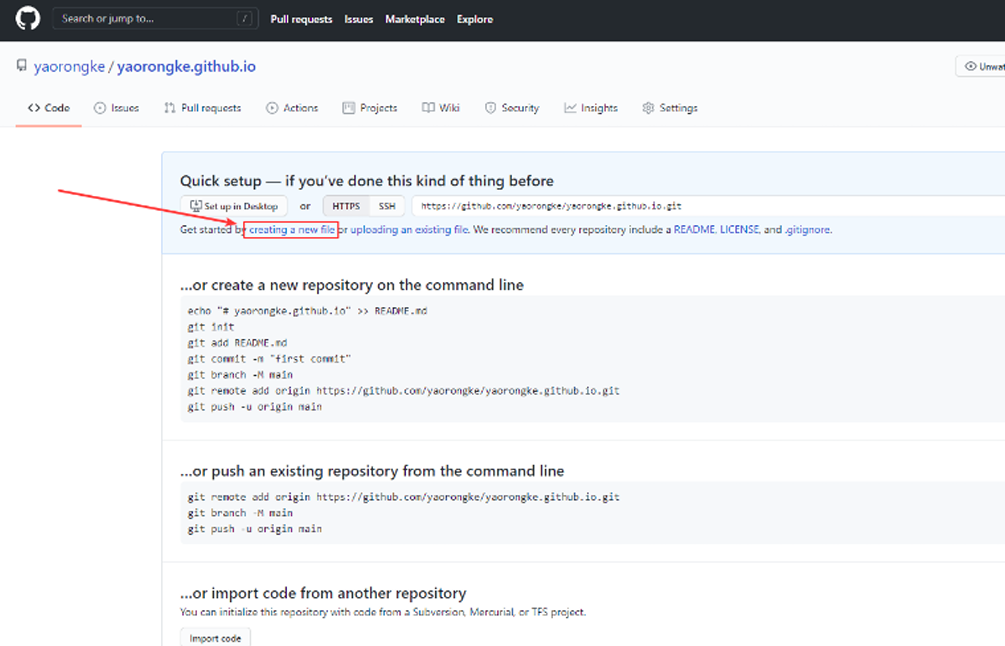This screenshot has width=1005, height=646.
Task: Click the repository clone URL field
Action: tap(708, 206)
